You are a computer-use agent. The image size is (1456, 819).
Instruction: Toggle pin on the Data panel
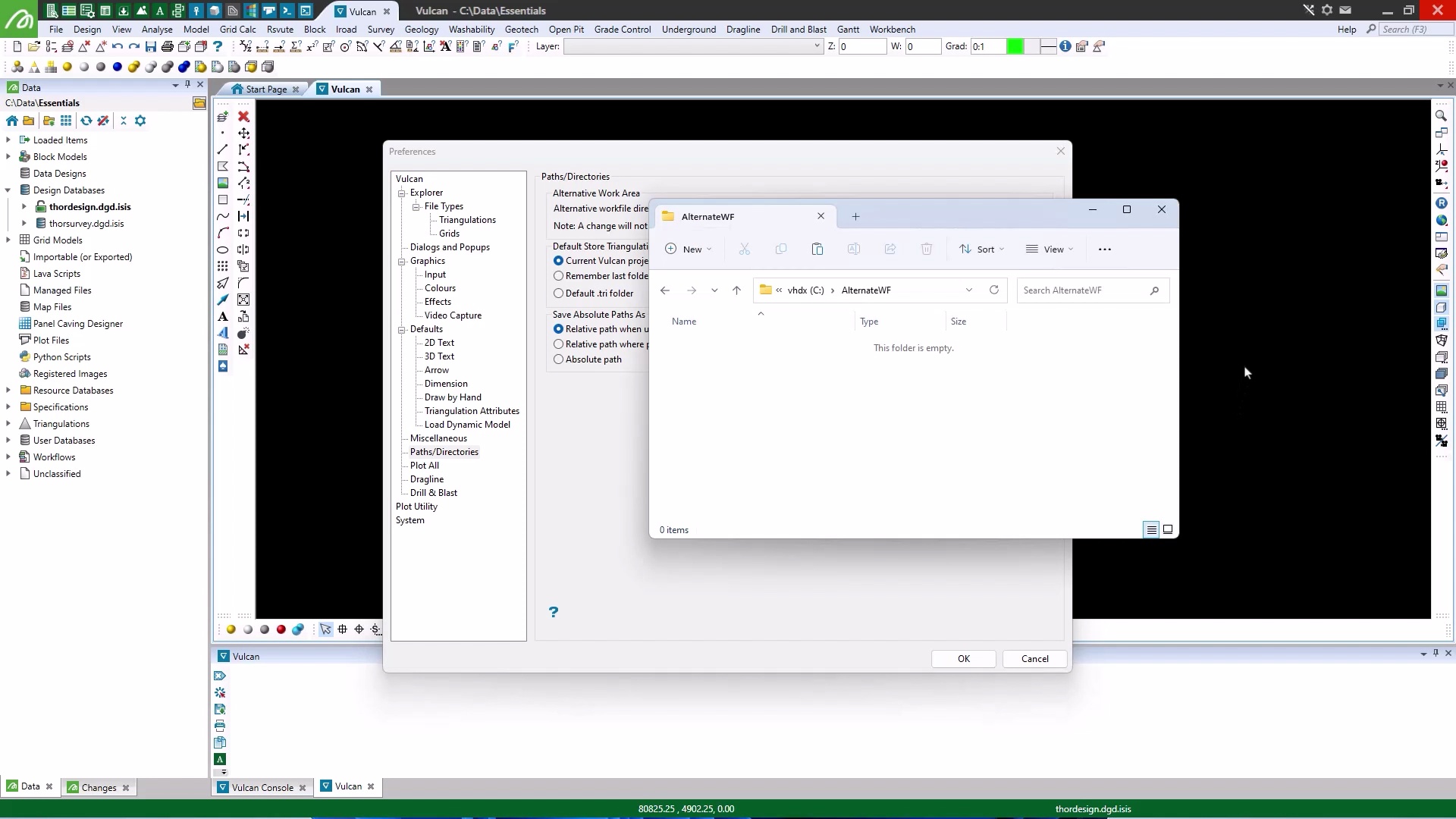(x=187, y=85)
